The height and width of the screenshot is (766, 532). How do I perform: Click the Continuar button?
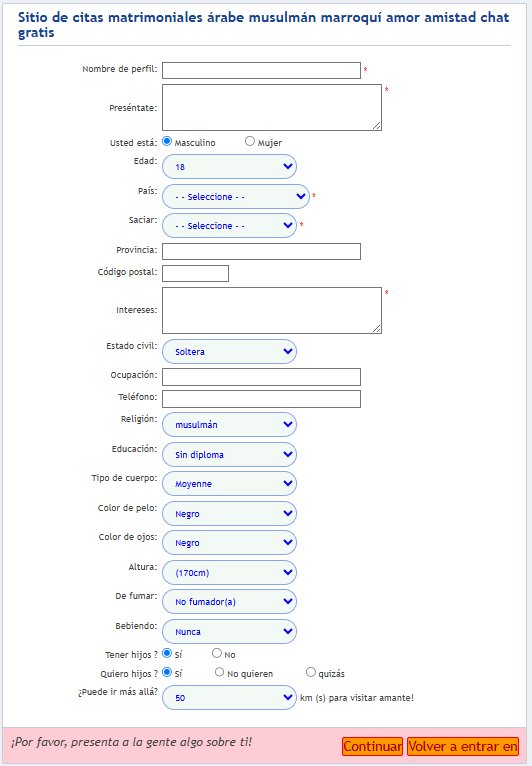pyautogui.click(x=372, y=746)
